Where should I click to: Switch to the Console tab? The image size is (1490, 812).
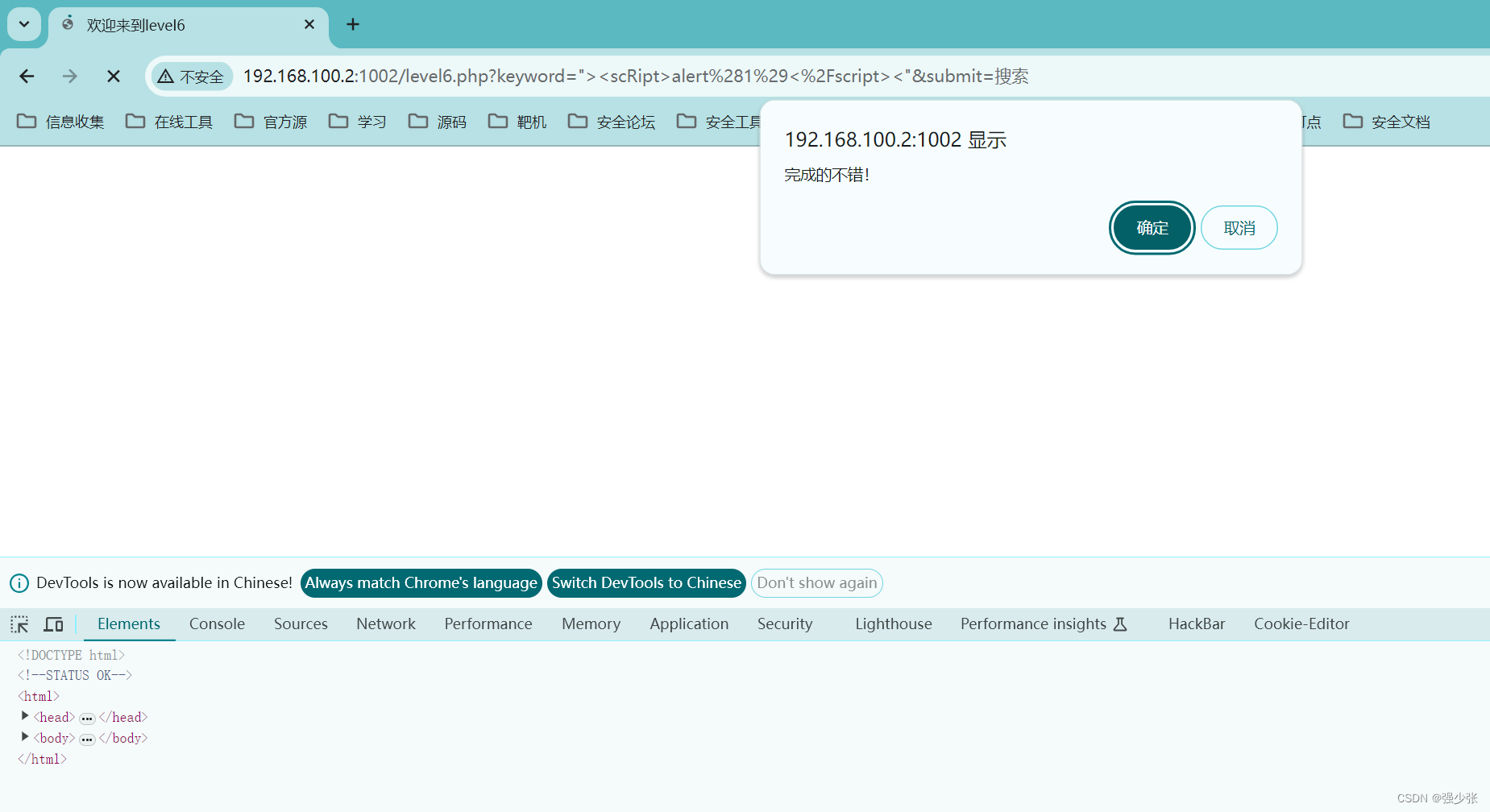pyautogui.click(x=217, y=624)
